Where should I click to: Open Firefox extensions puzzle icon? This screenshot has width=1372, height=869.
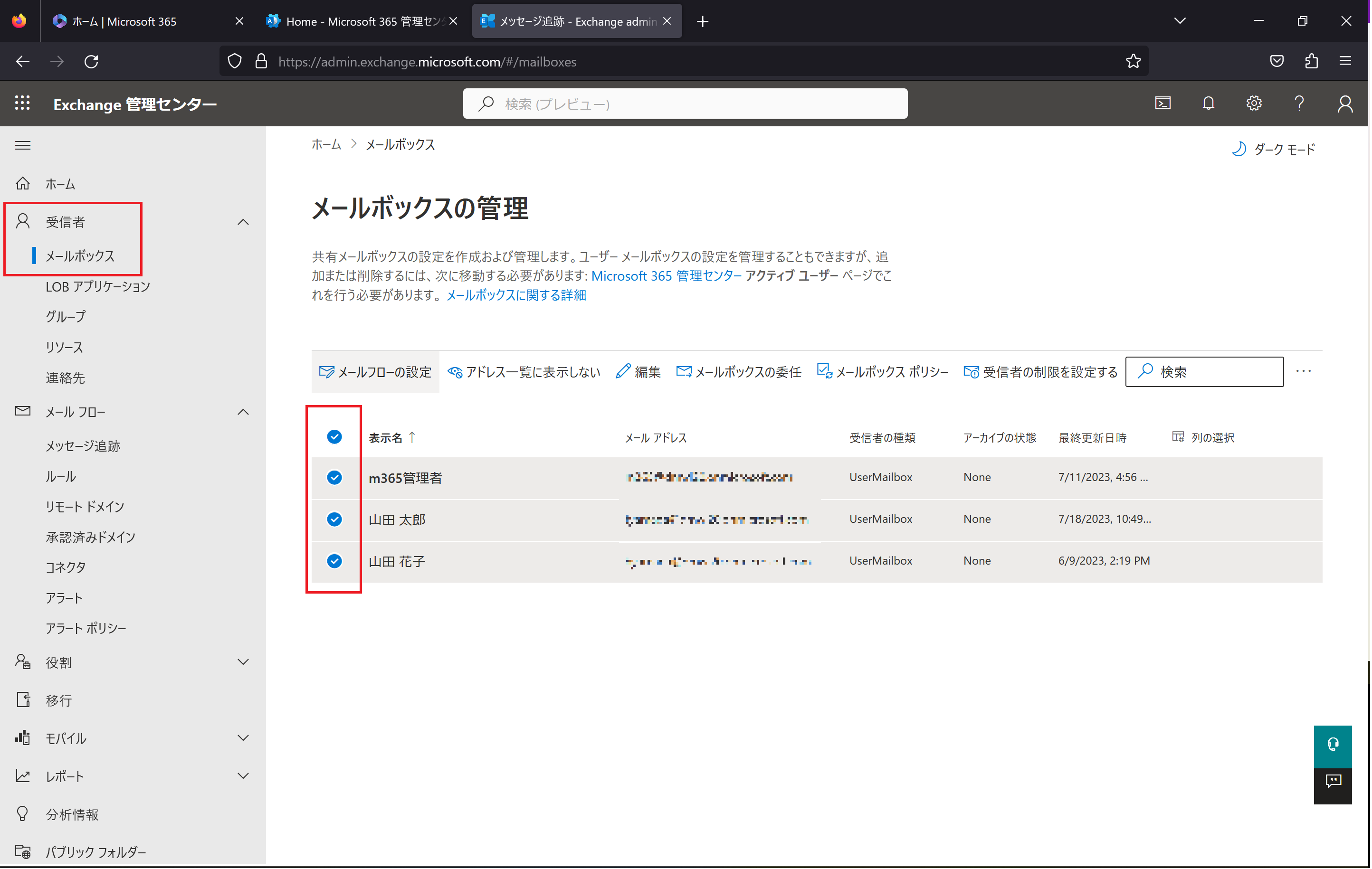point(1311,62)
